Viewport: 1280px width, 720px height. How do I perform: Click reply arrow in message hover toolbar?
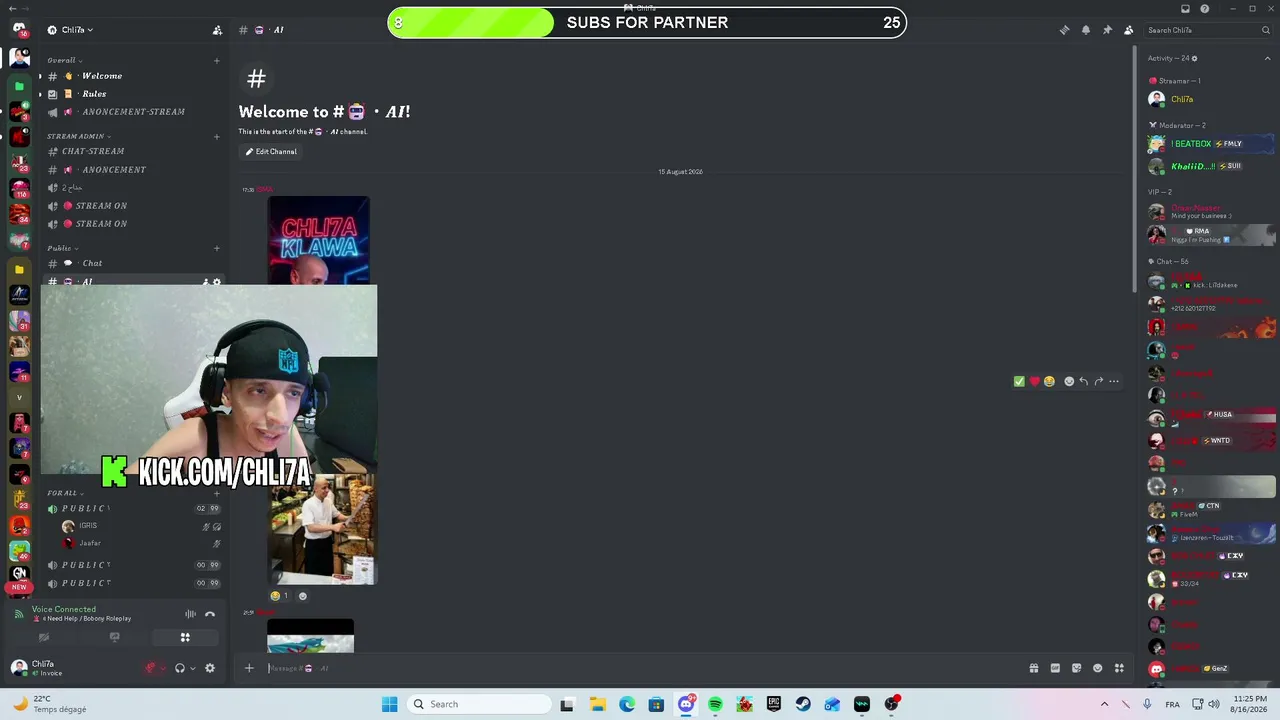(x=1084, y=381)
